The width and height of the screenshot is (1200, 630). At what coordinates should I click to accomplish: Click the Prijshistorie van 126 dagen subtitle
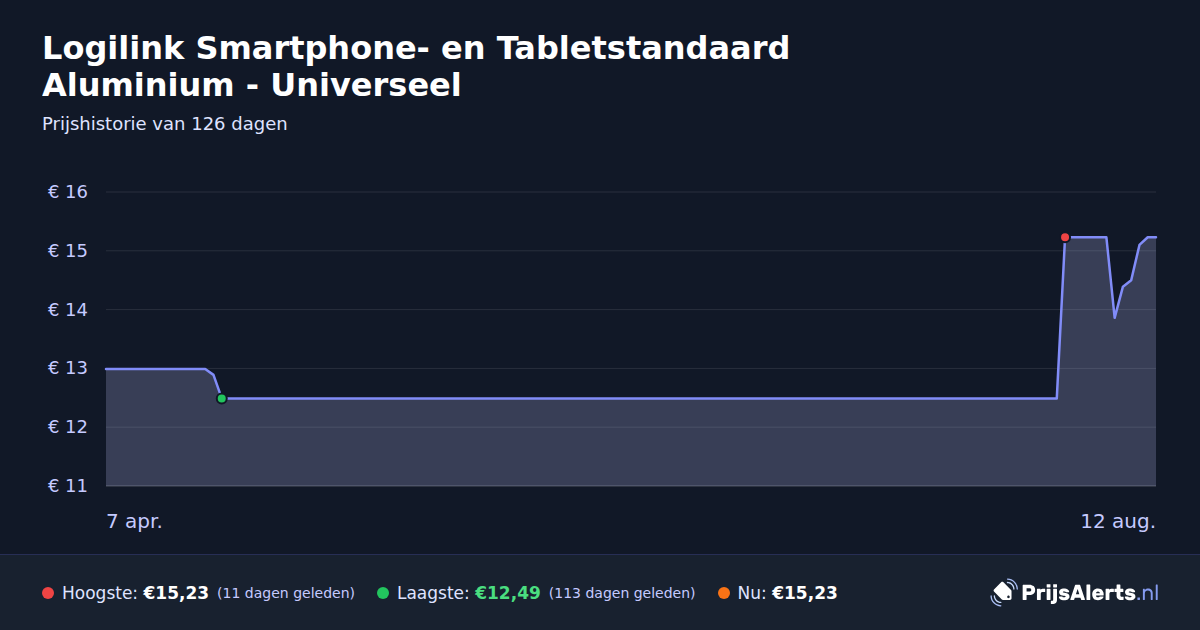tap(165, 124)
